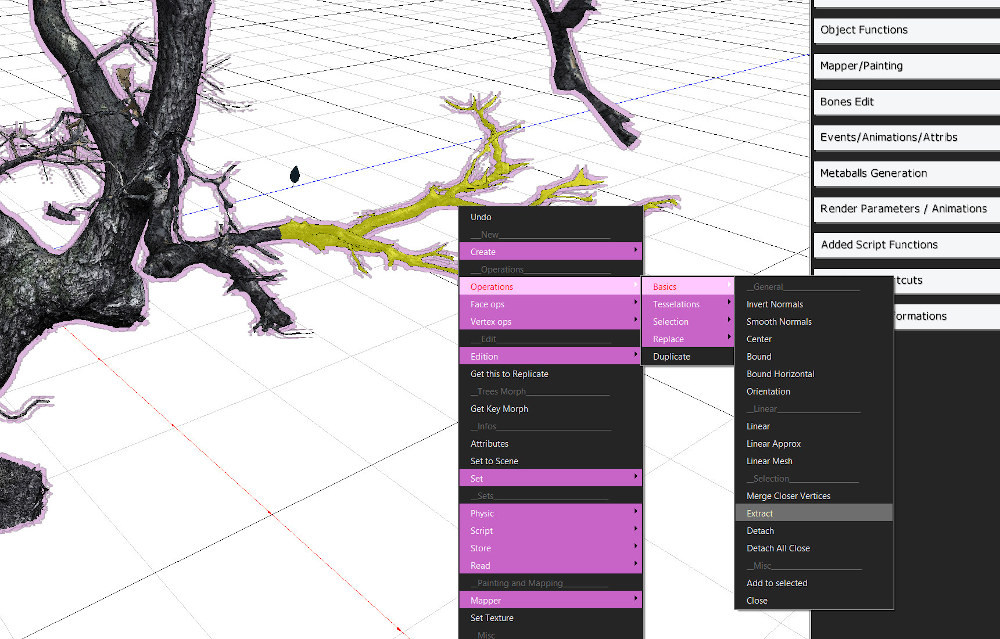Open the Object Functions panel
Viewport: 1000px width, 639px height.
907,30
